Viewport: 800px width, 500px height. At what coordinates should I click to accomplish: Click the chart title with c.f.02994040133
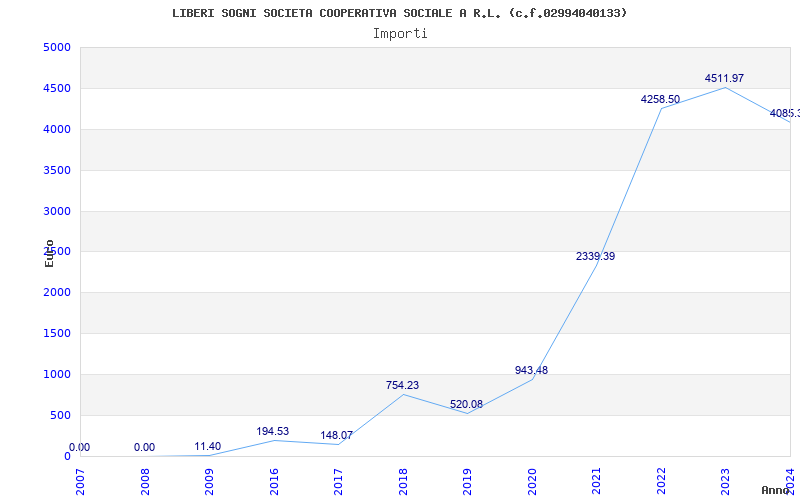pos(399,13)
